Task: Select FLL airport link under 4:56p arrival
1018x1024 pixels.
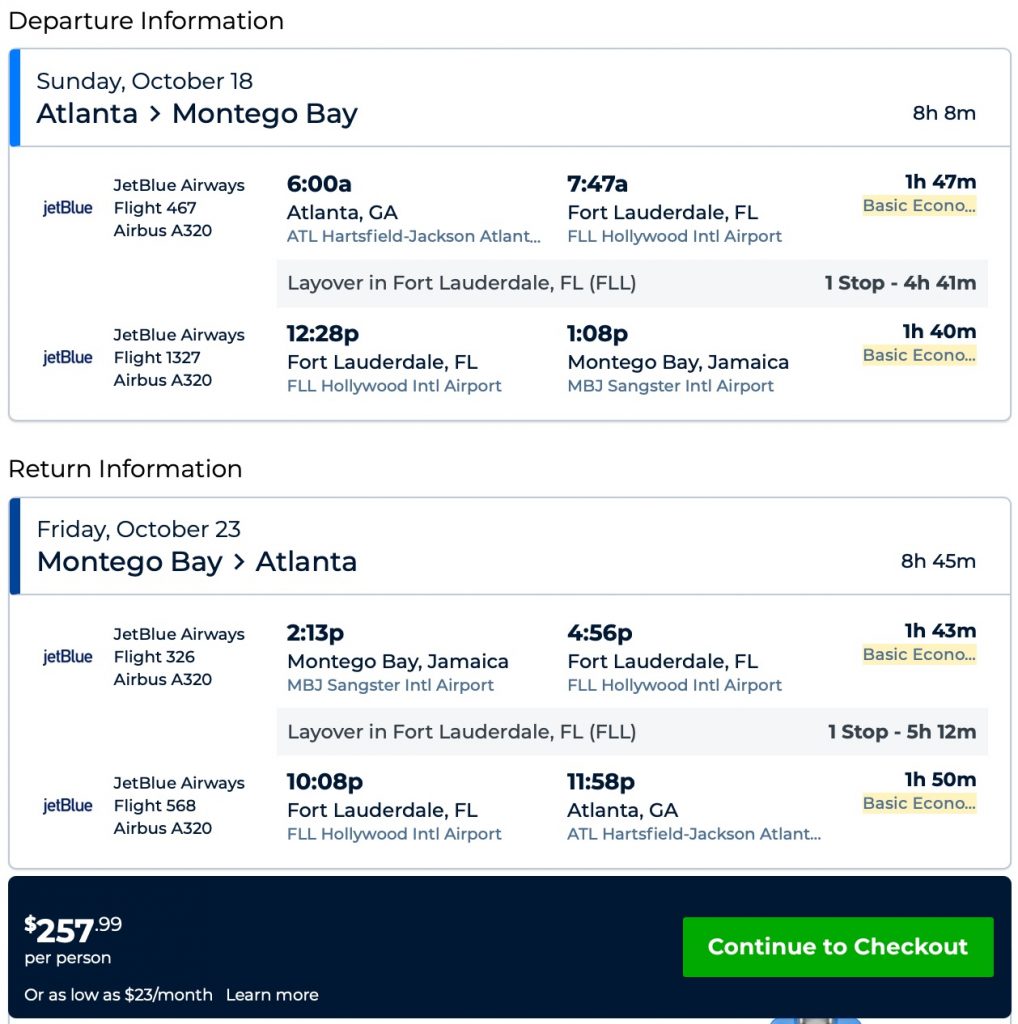Action: tap(675, 686)
